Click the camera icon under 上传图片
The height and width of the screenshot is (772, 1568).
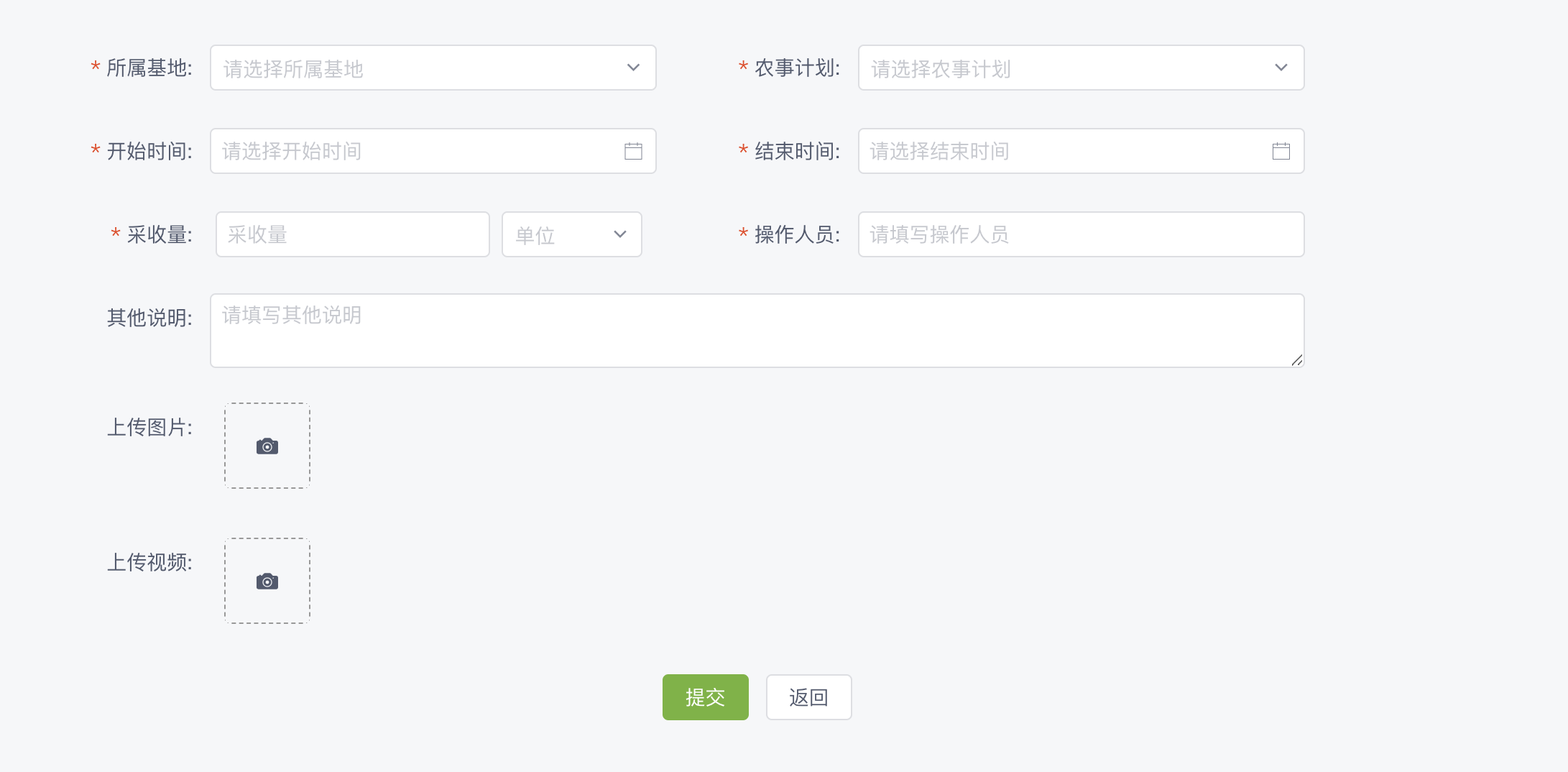click(x=267, y=446)
